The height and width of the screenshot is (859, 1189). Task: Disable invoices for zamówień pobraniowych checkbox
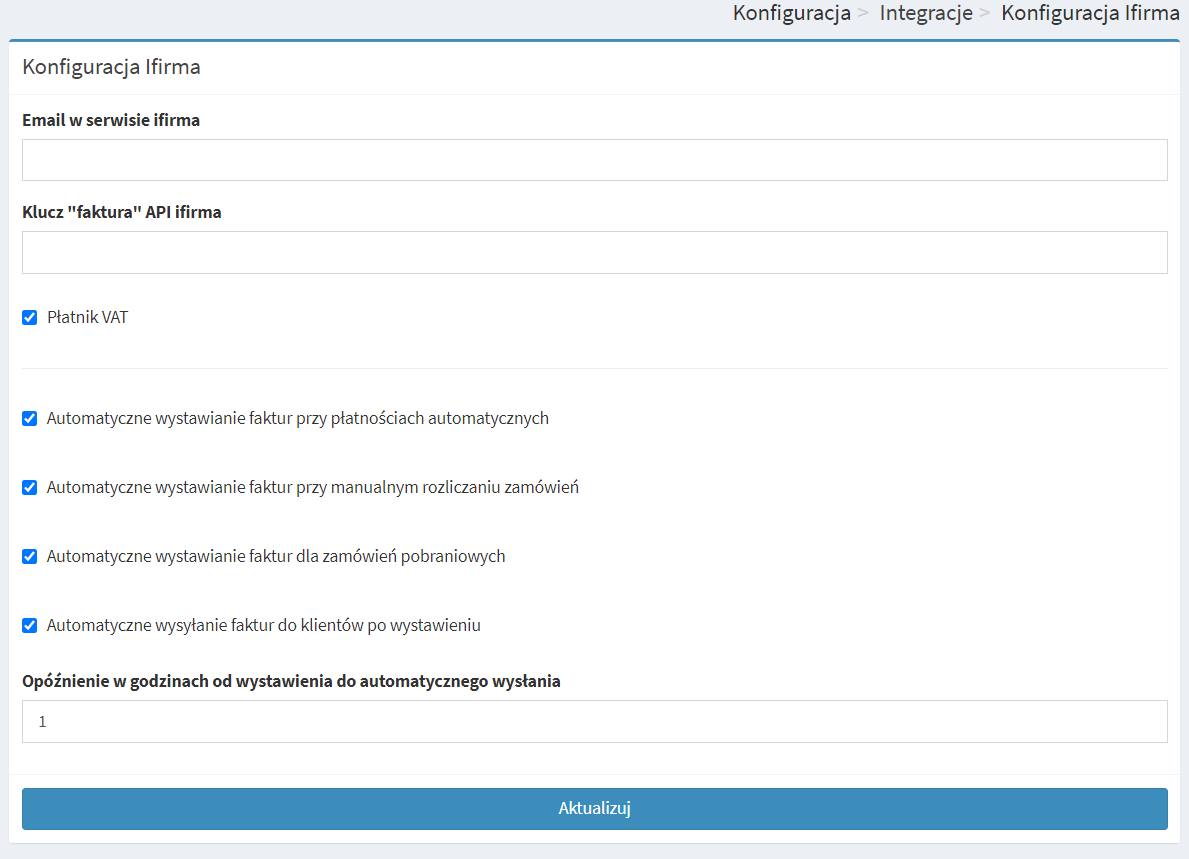[x=30, y=556]
